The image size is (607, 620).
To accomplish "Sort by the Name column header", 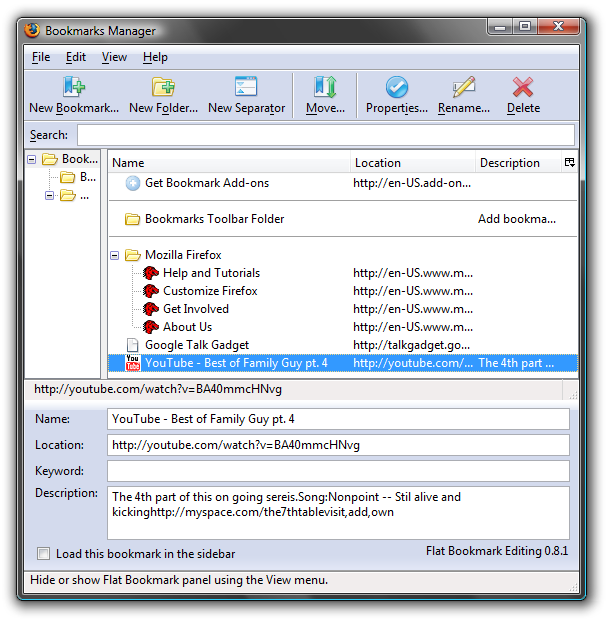I will coord(229,163).
